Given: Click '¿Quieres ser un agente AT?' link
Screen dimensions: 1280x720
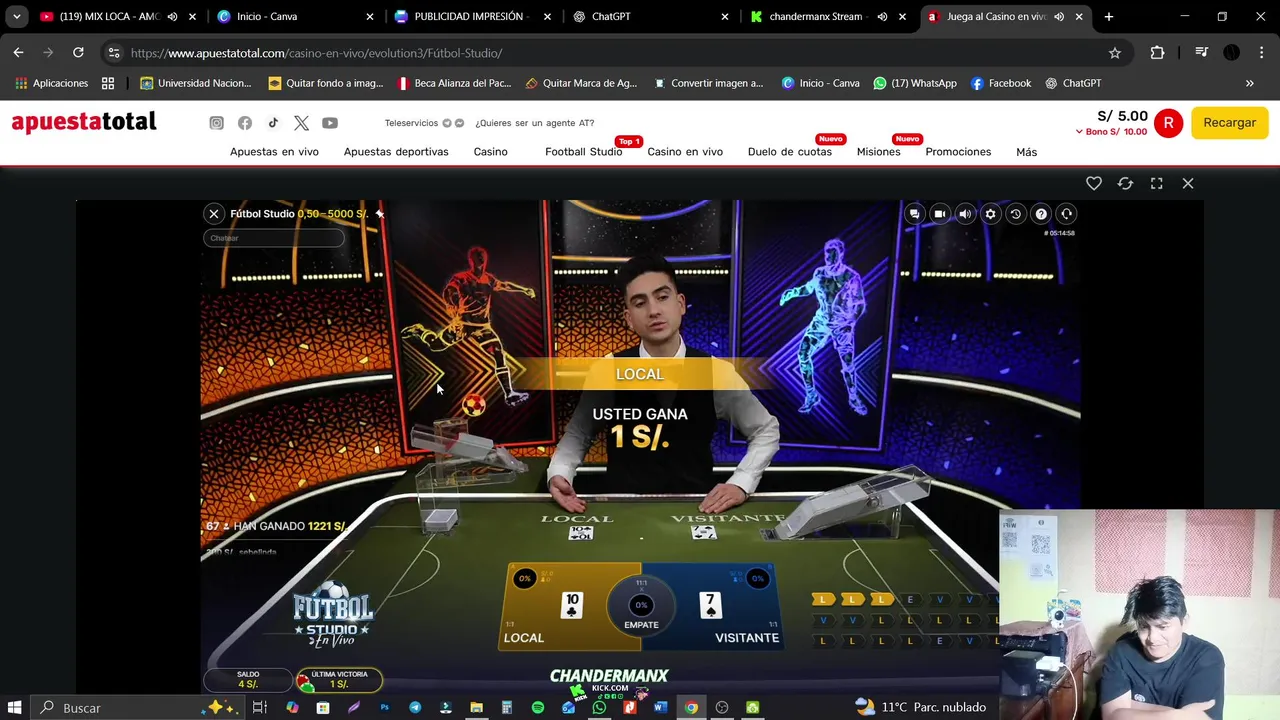Looking at the screenshot, I should point(535,123).
